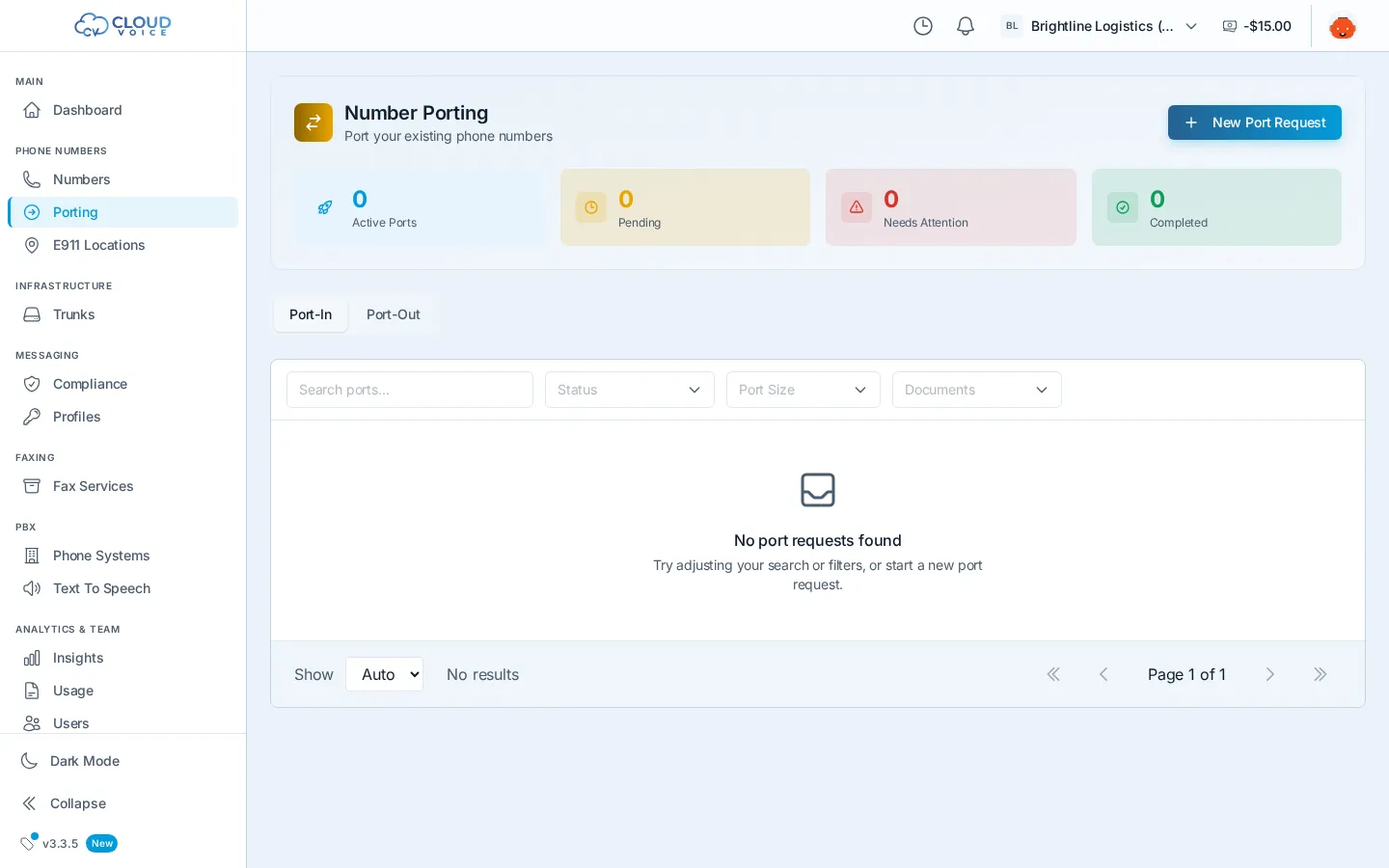
Task: Go to the next page
Action: tap(1270, 674)
